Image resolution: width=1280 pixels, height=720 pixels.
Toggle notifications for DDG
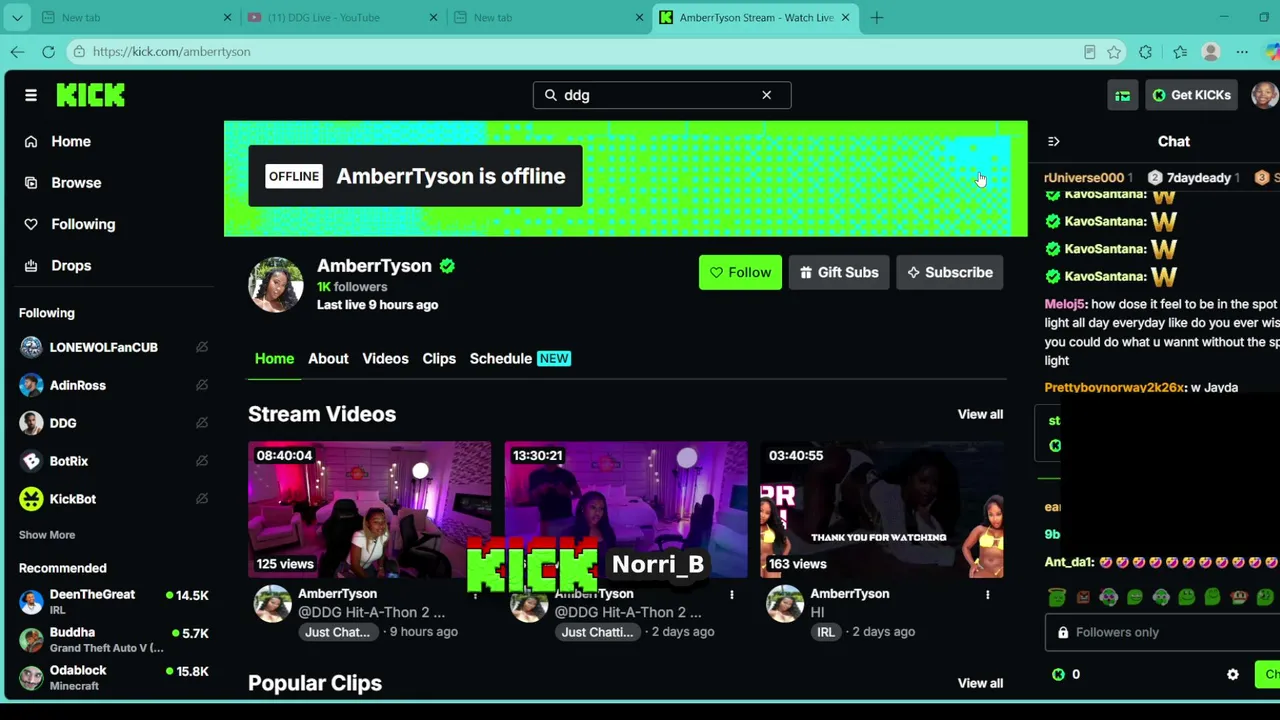coord(202,423)
